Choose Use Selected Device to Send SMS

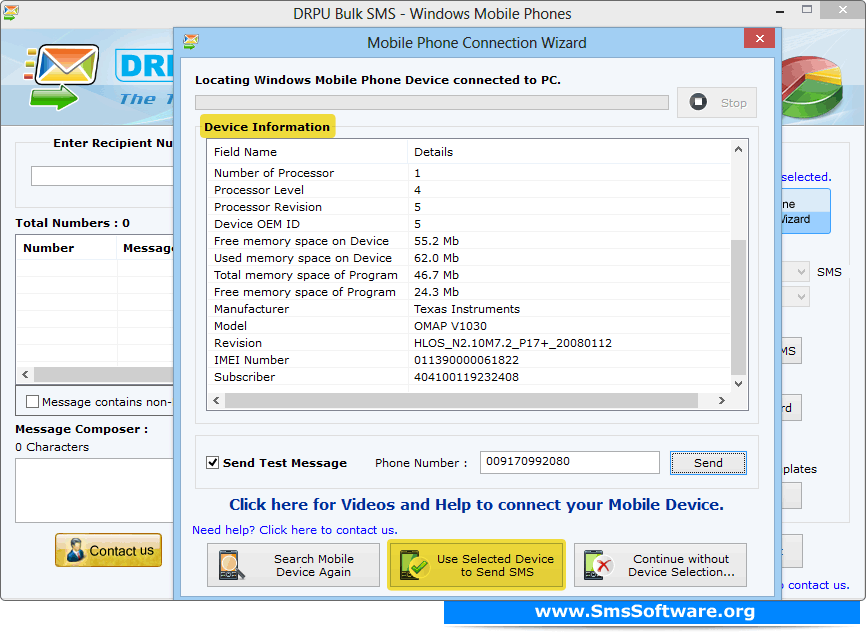(x=476, y=565)
